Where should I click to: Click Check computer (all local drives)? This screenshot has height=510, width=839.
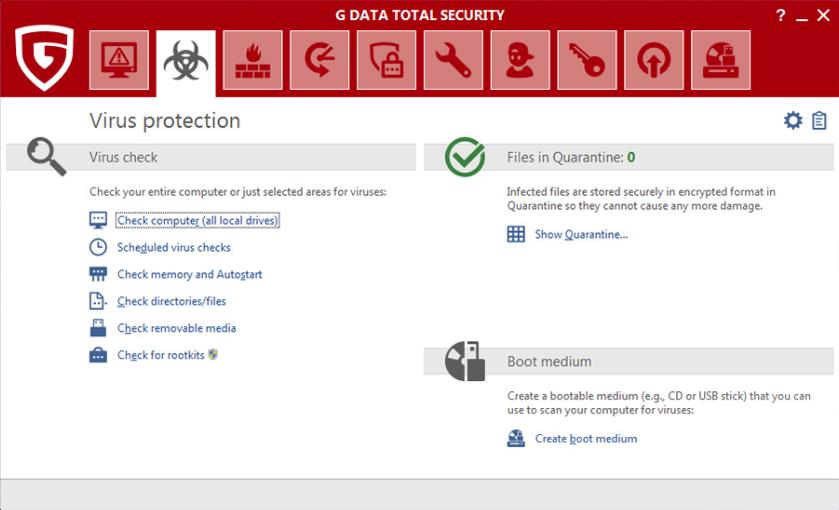coord(197,220)
